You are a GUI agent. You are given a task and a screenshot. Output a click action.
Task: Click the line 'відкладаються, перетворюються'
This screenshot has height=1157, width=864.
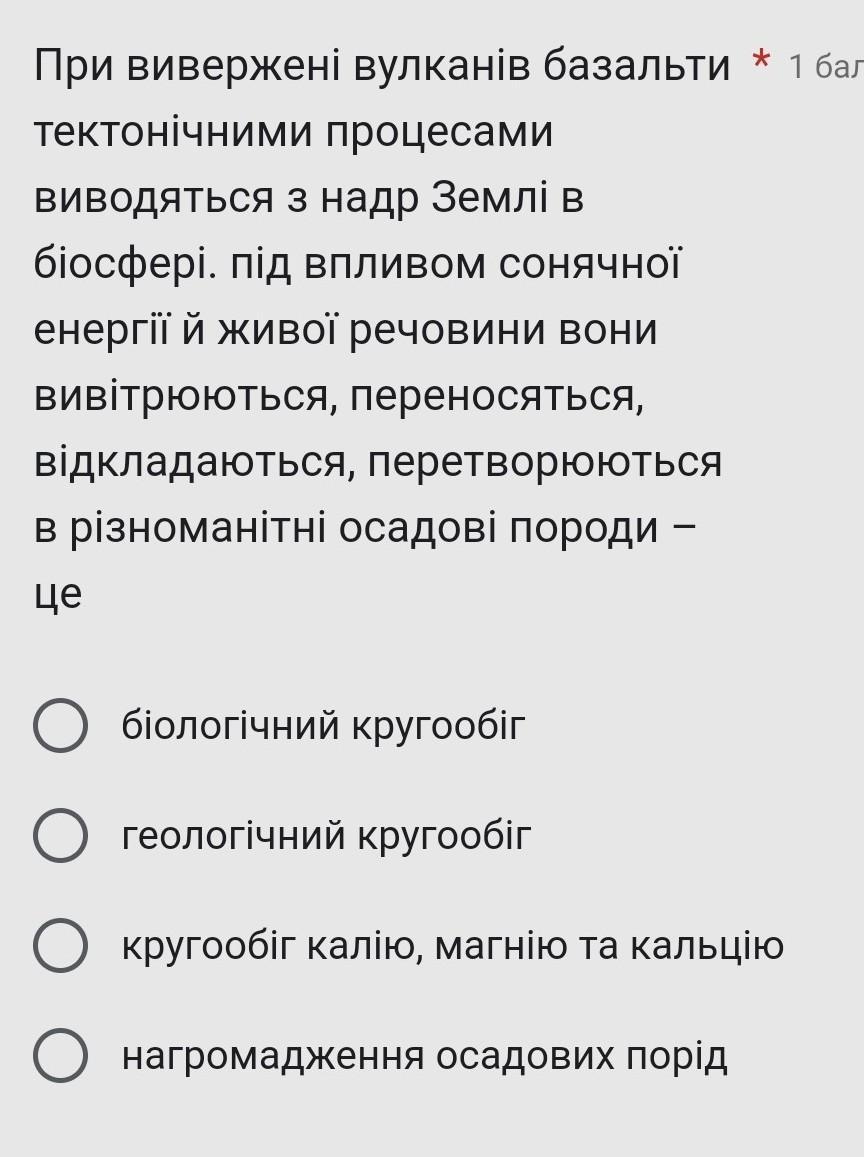(x=378, y=462)
